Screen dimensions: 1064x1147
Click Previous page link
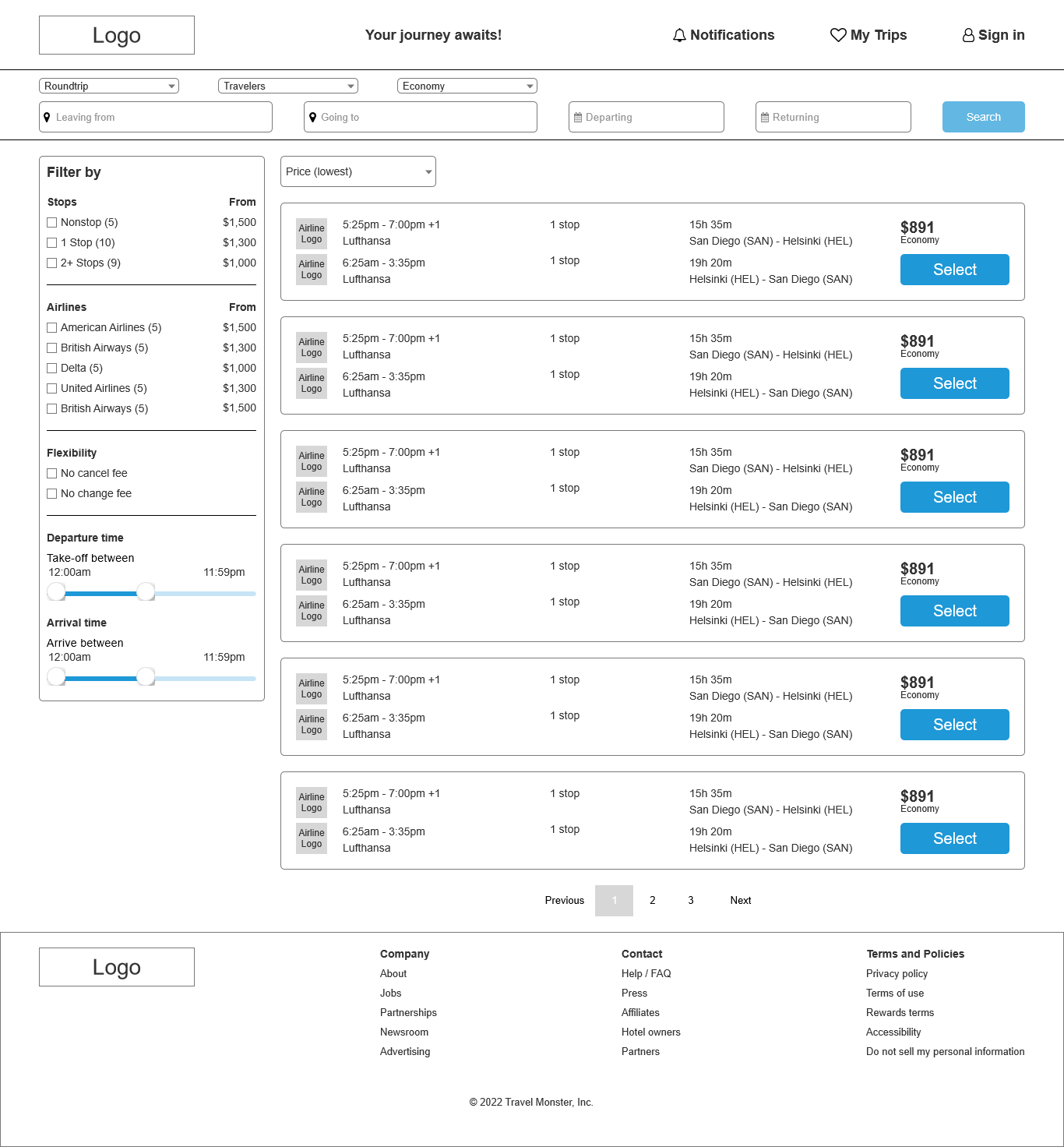coord(565,901)
